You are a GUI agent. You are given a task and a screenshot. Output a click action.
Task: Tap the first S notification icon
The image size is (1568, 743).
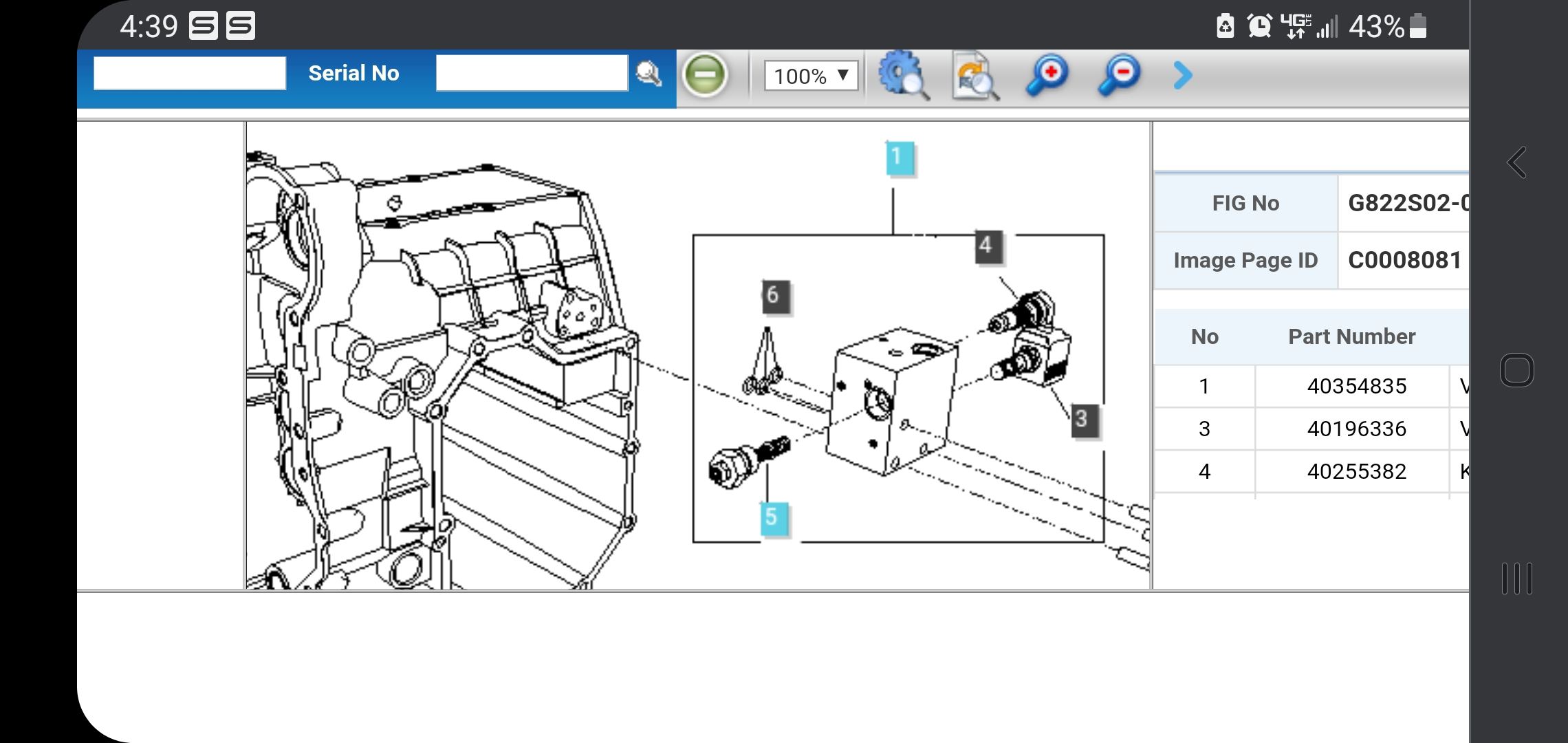coord(204,26)
